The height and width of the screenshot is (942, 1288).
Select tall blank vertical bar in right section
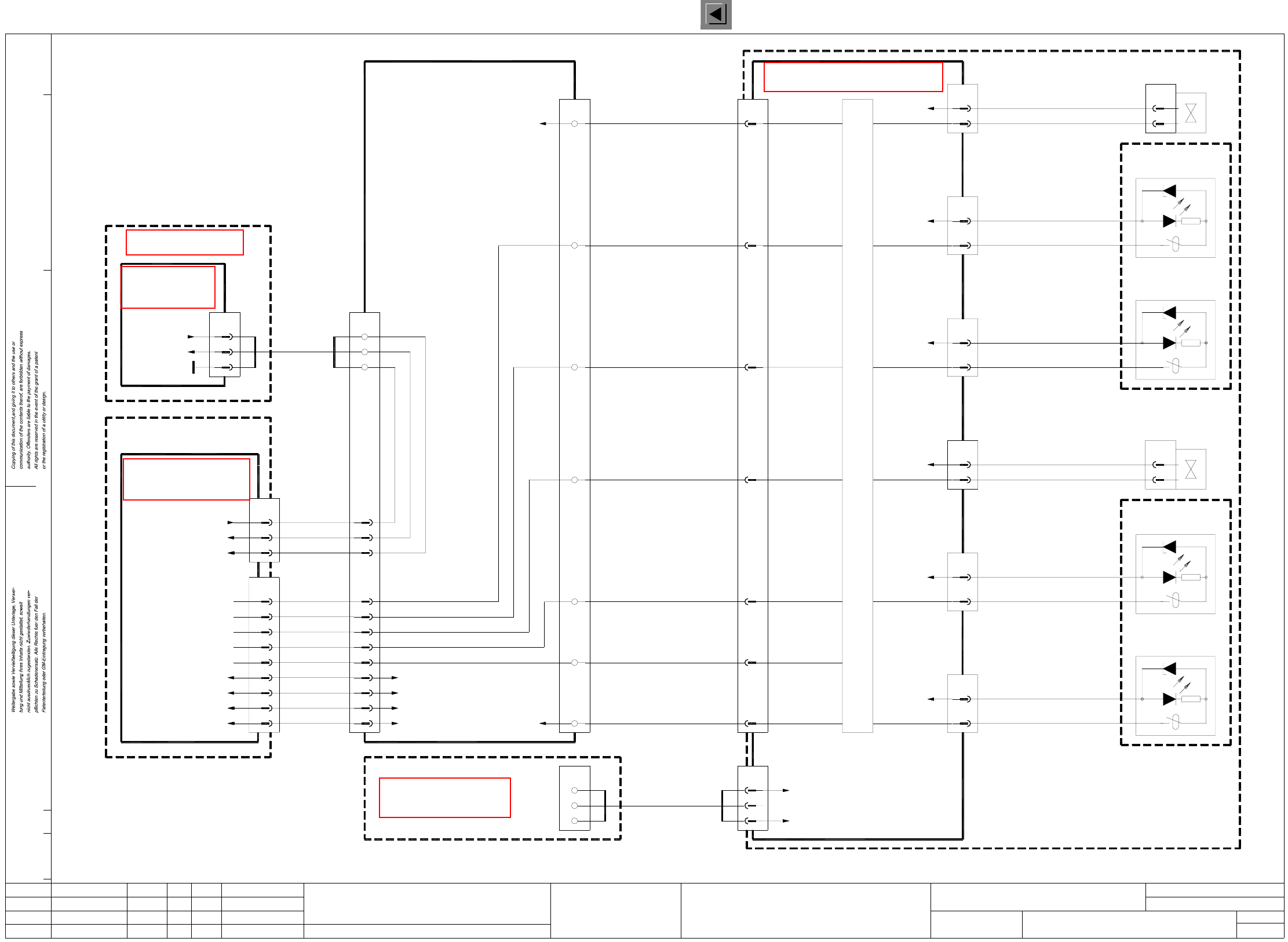857,415
